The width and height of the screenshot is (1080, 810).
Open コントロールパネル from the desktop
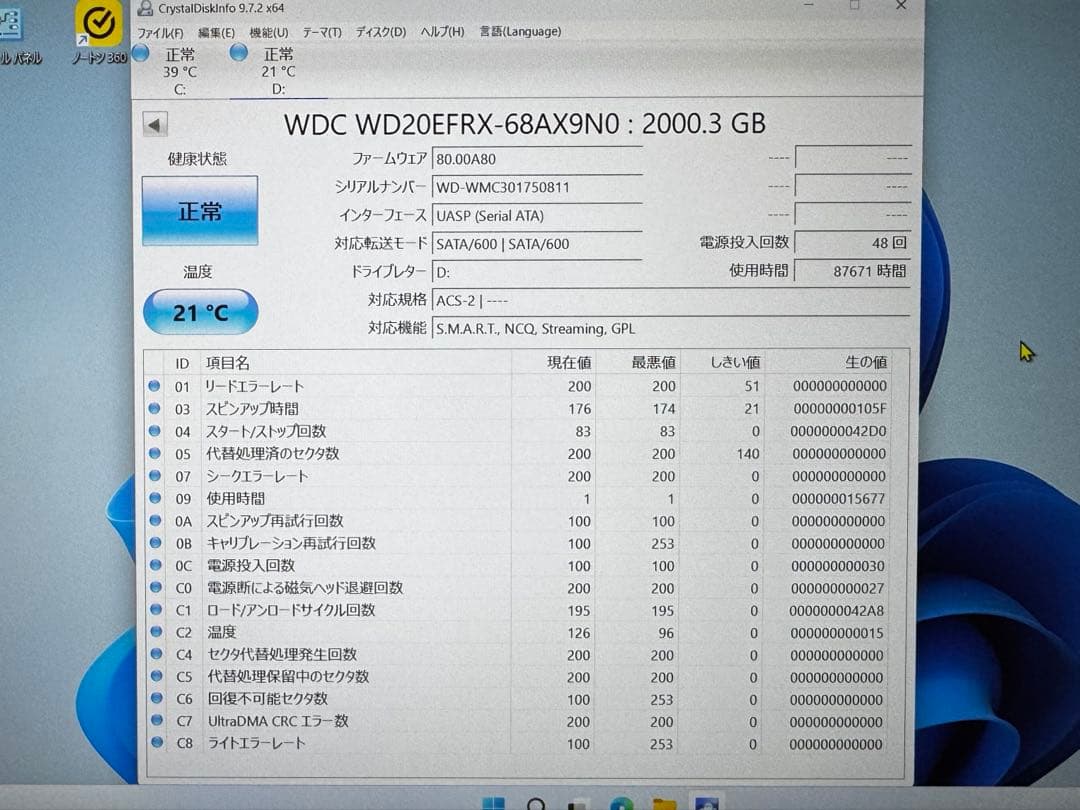(10, 20)
